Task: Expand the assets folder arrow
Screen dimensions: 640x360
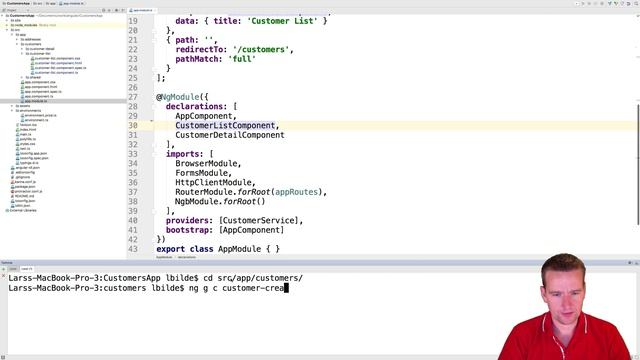Action: coord(12,106)
